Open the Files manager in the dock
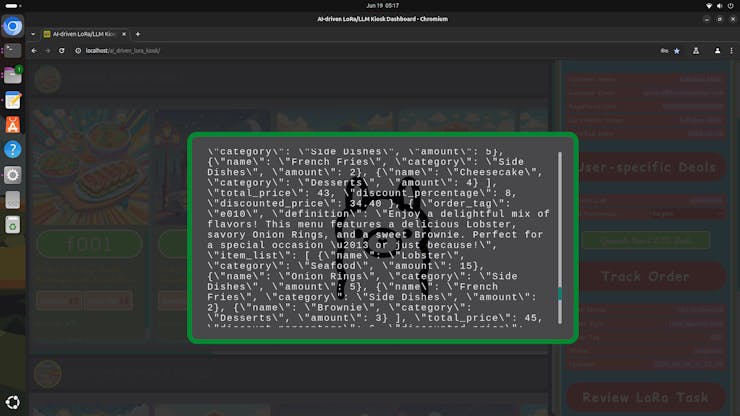 pos(13,75)
